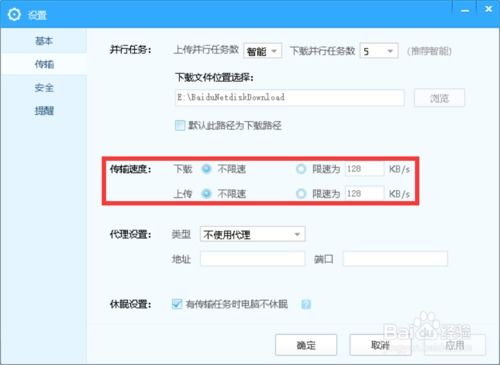The image size is (500, 365).
Task: Click the download path field E:\BaiduNetdiskDownload
Action: 289,98
